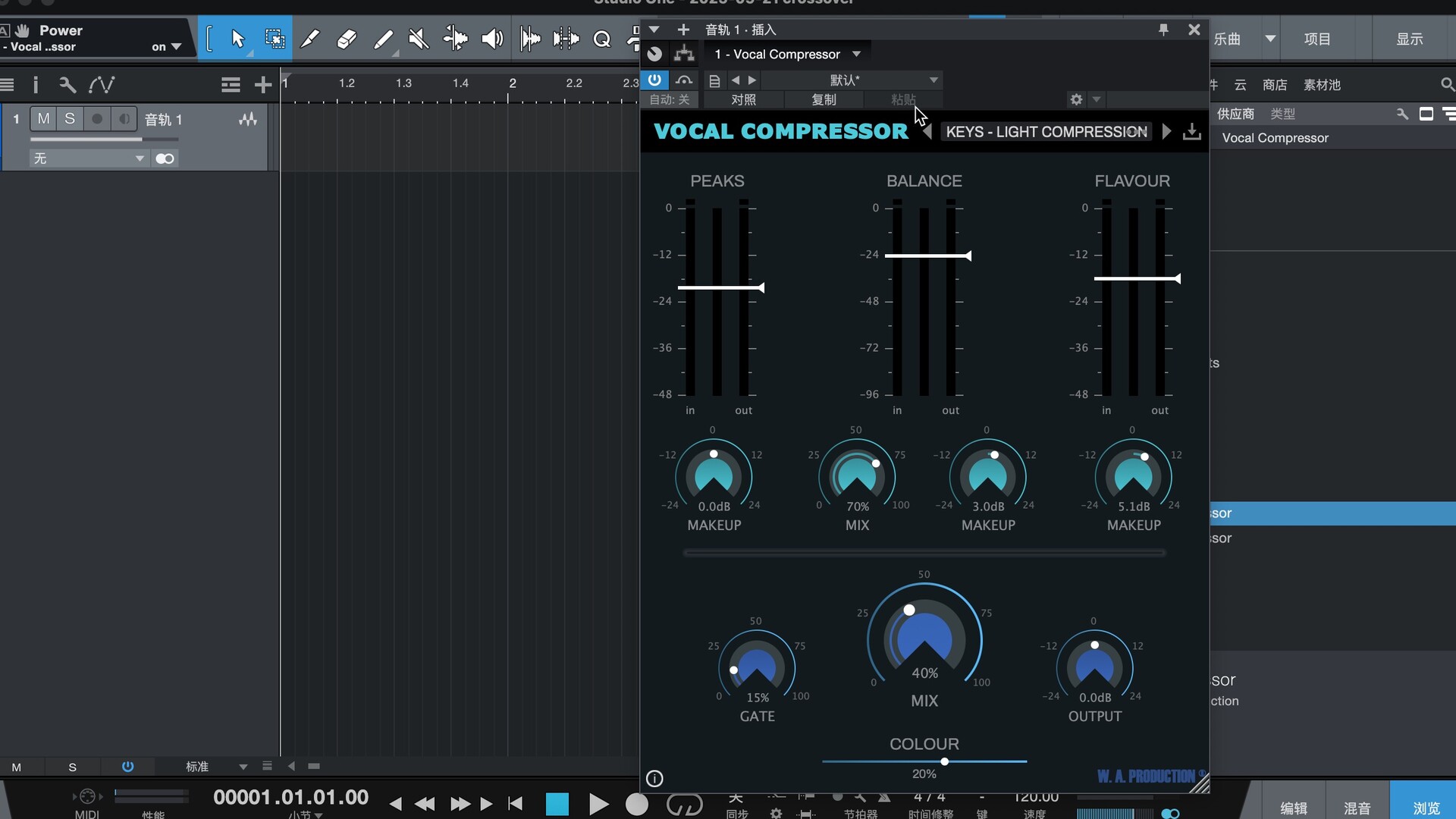
Task: Switch to 编辑 view
Action: 1294,808
